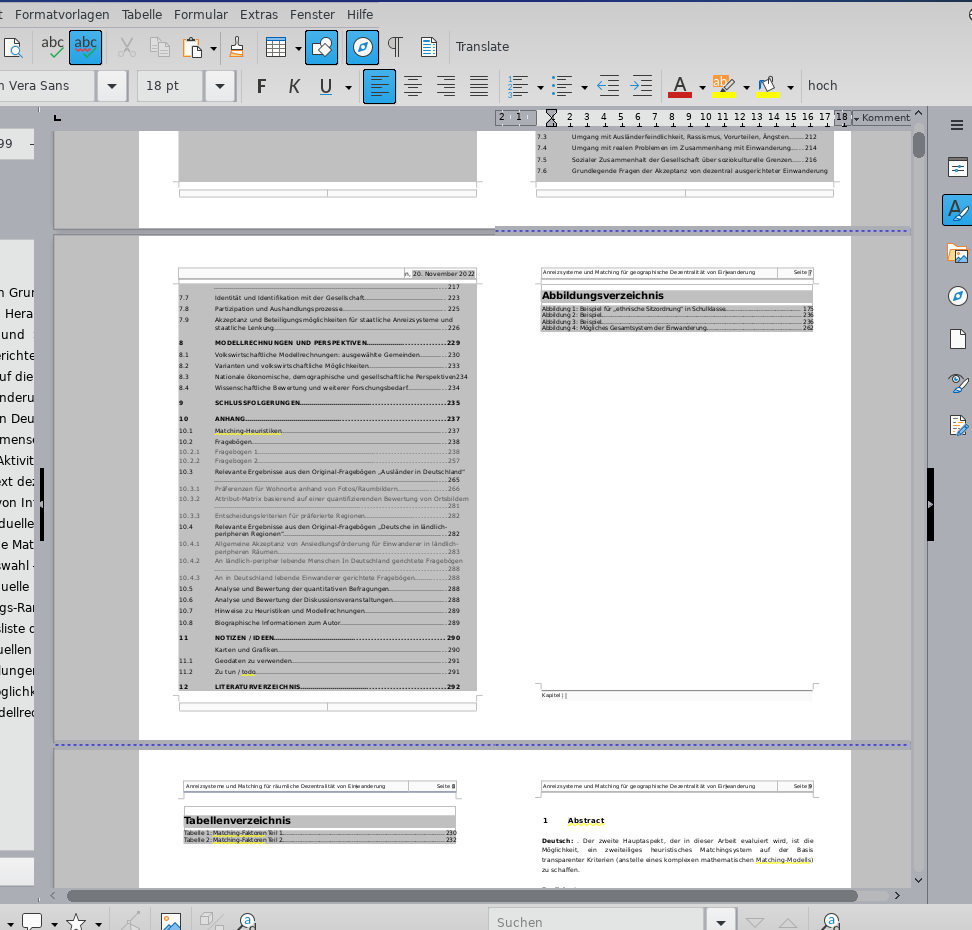
Task: Click the Cut scissors icon
Action: click(x=126, y=48)
